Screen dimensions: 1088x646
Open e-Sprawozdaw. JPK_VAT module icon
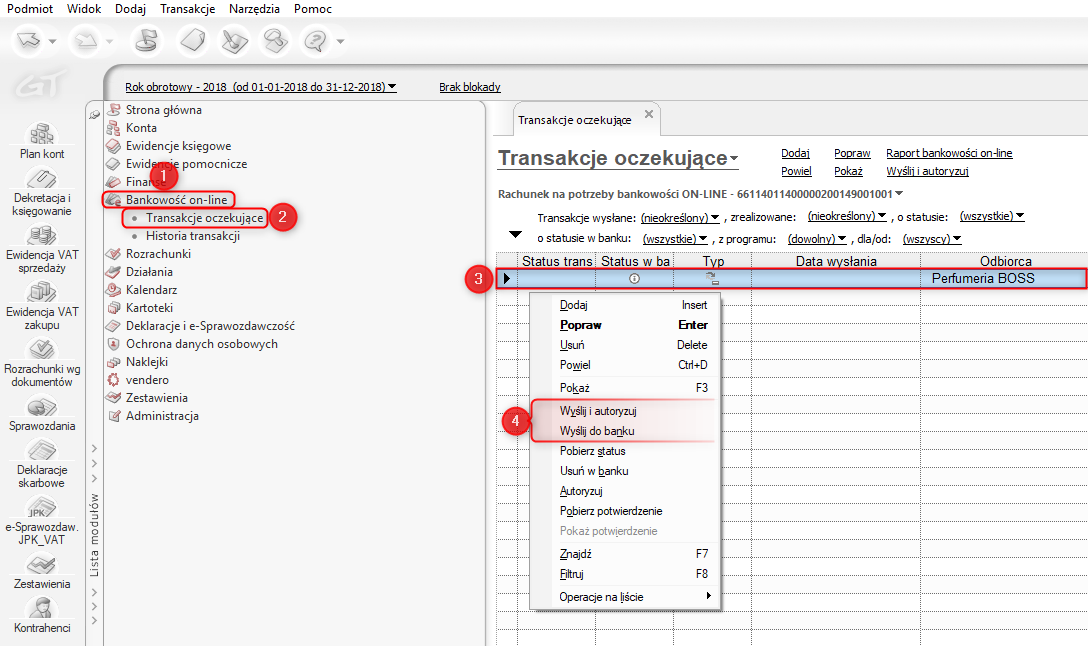pyautogui.click(x=42, y=508)
